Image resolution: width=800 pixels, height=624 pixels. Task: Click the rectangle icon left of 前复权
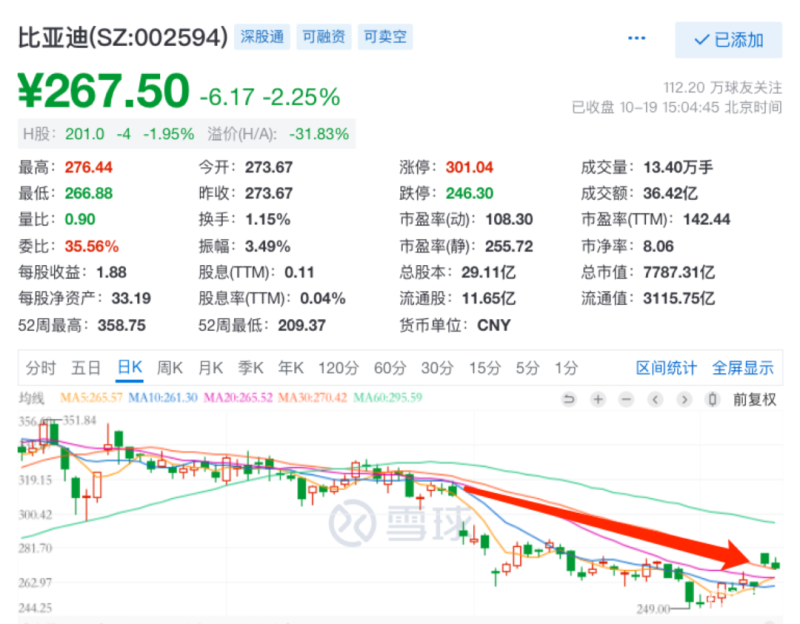[x=713, y=399]
